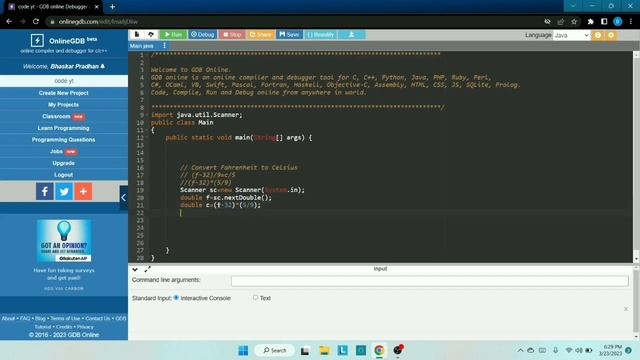Open the Chrome profile avatar
The height and width of the screenshot is (360, 640).
pos(618,21)
